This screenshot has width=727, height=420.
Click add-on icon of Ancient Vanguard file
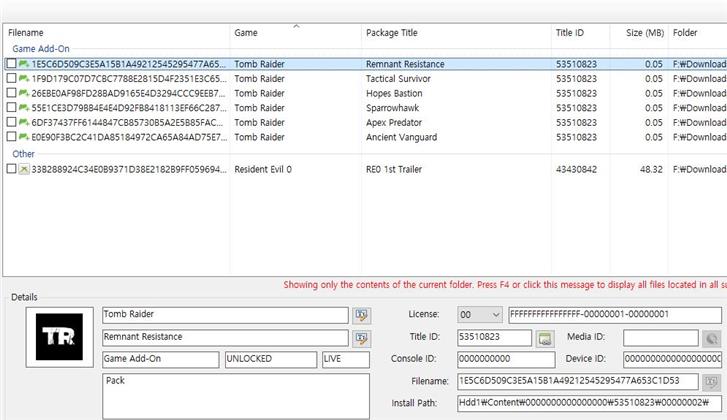[x=24, y=137]
